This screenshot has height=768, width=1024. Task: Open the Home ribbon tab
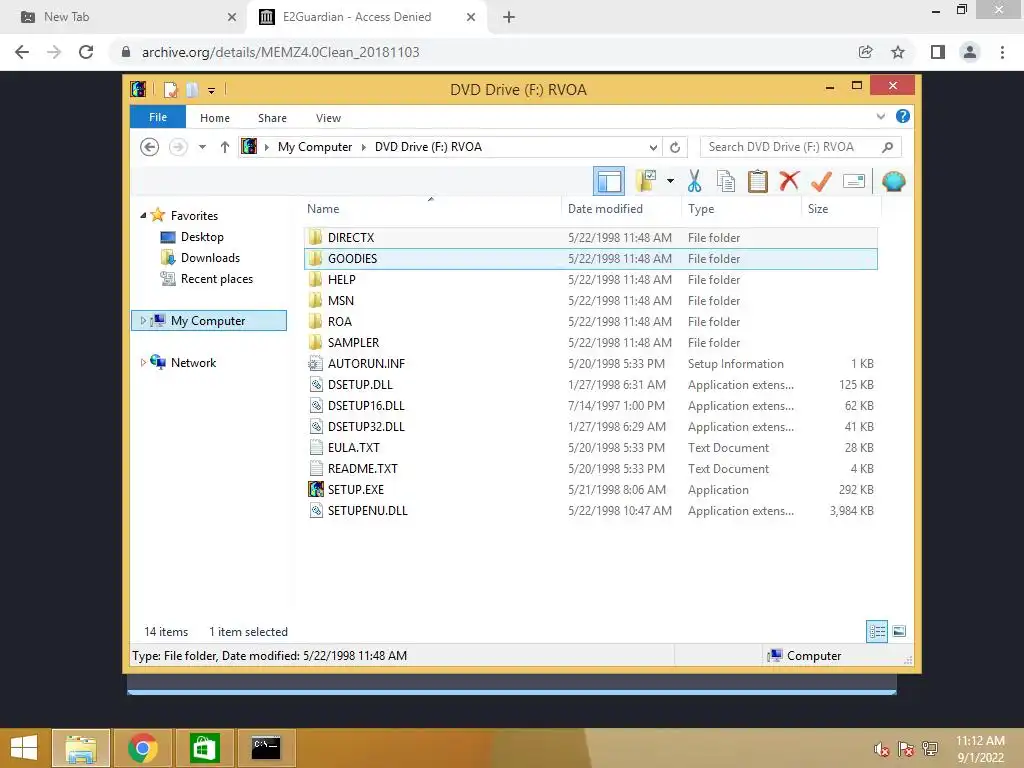click(215, 118)
